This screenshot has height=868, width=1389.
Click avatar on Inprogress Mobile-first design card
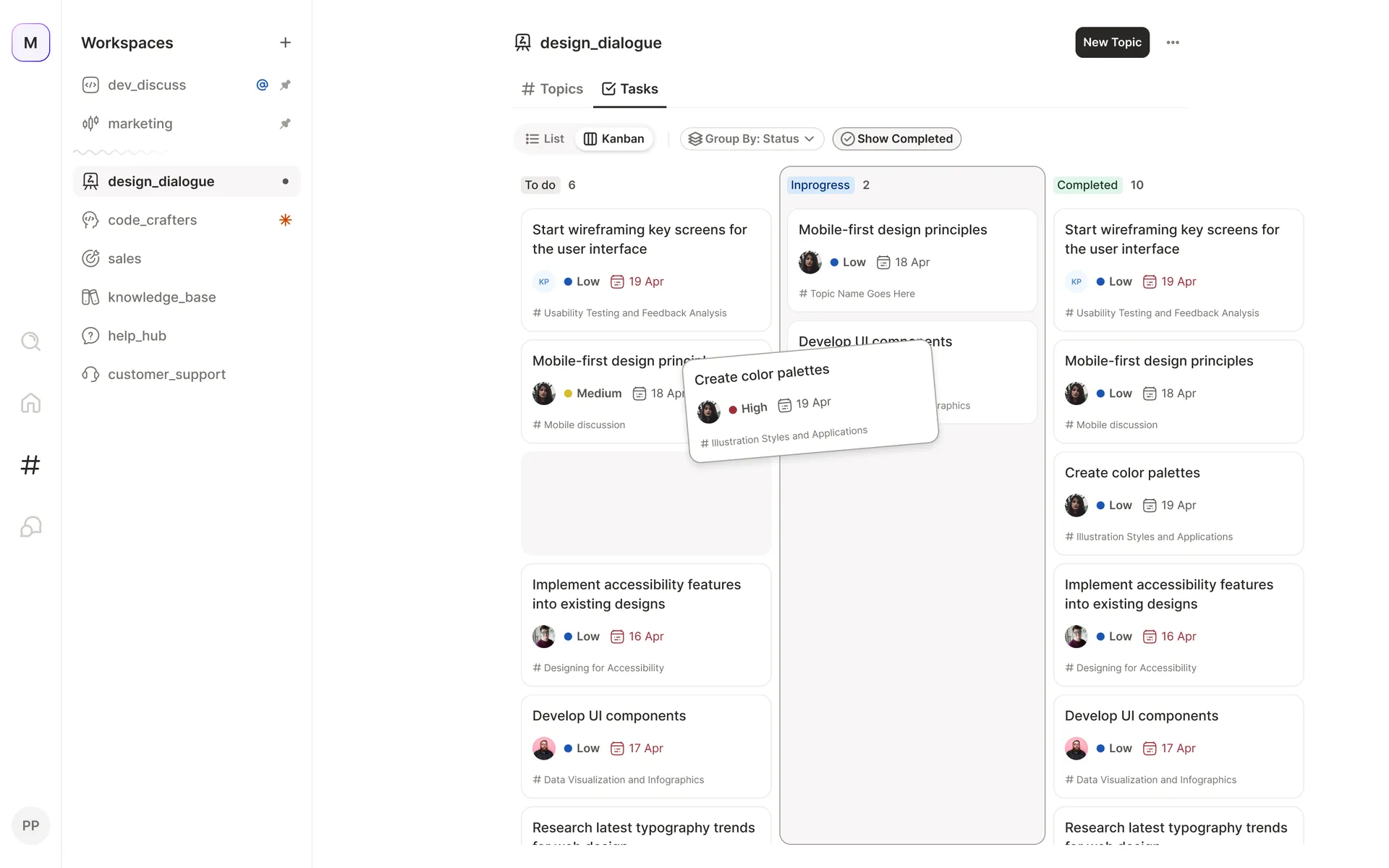tap(810, 262)
